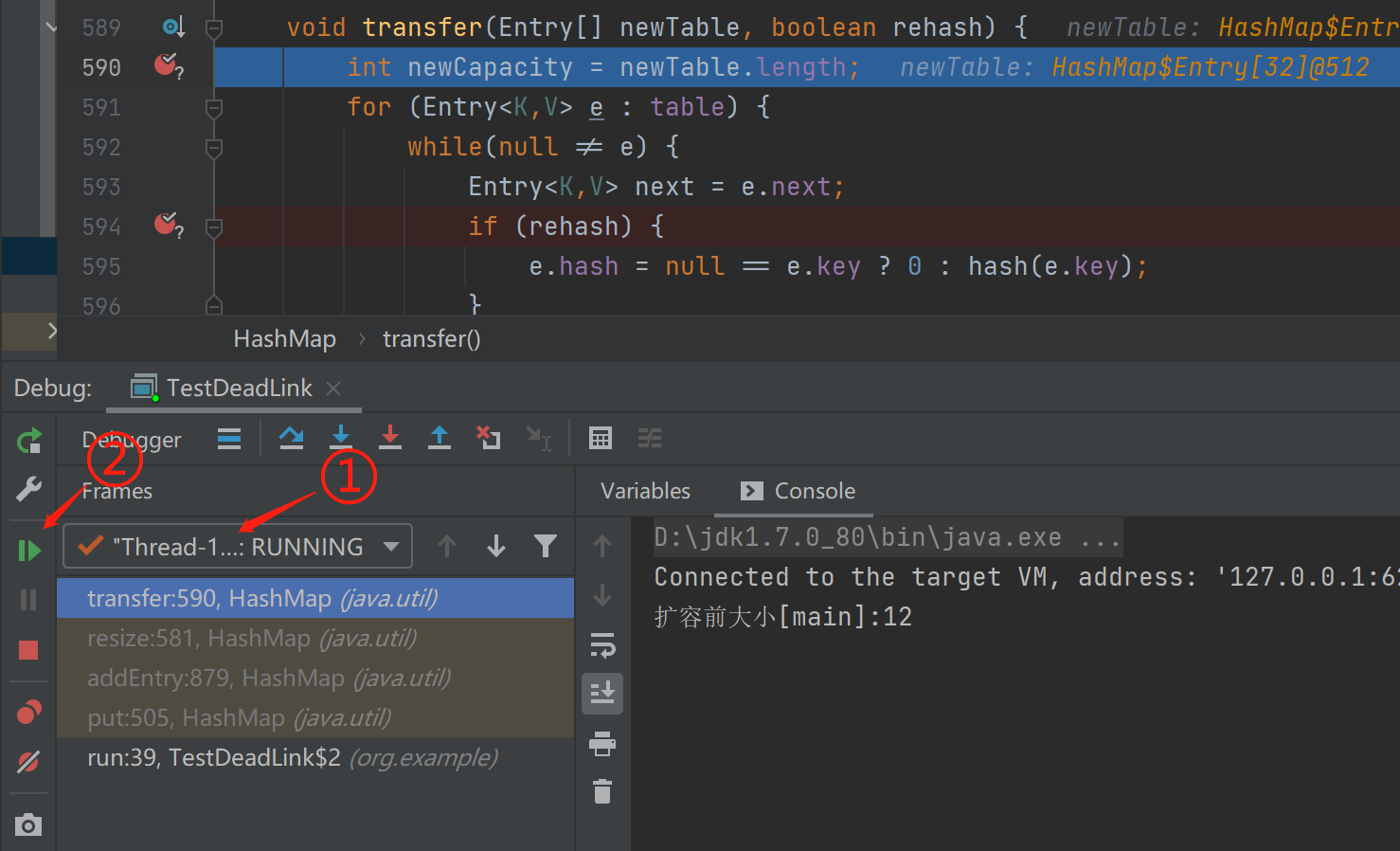
Task: Click Evaluate Expression calculator icon
Action: coord(600,438)
